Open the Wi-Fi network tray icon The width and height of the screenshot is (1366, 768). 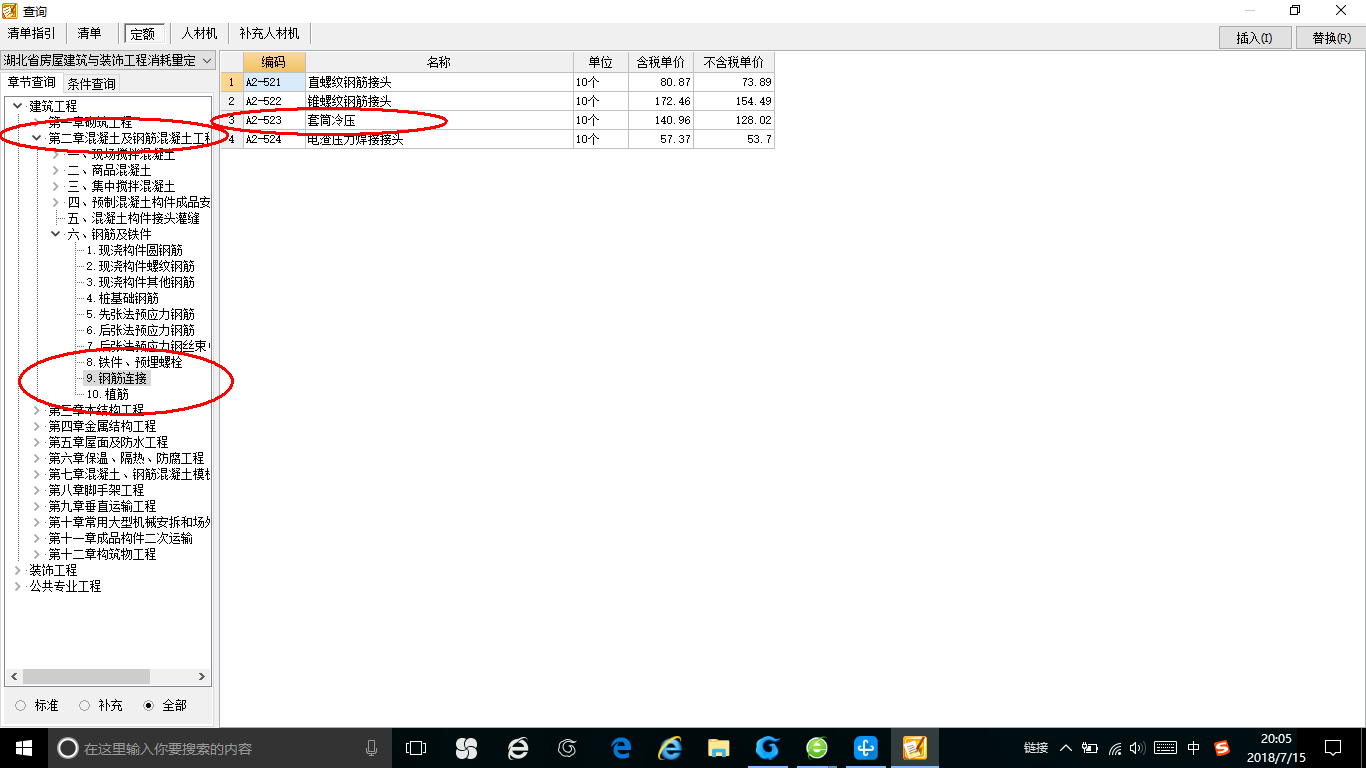pyautogui.click(x=1115, y=748)
